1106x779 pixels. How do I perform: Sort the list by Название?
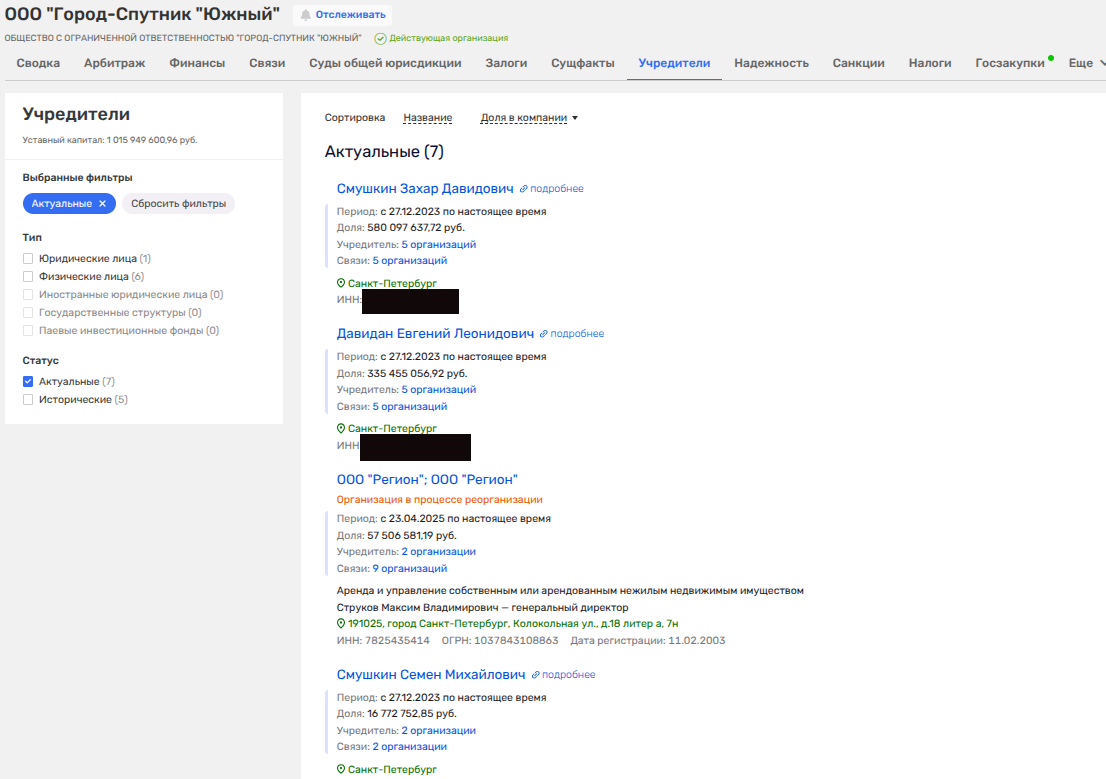point(427,118)
